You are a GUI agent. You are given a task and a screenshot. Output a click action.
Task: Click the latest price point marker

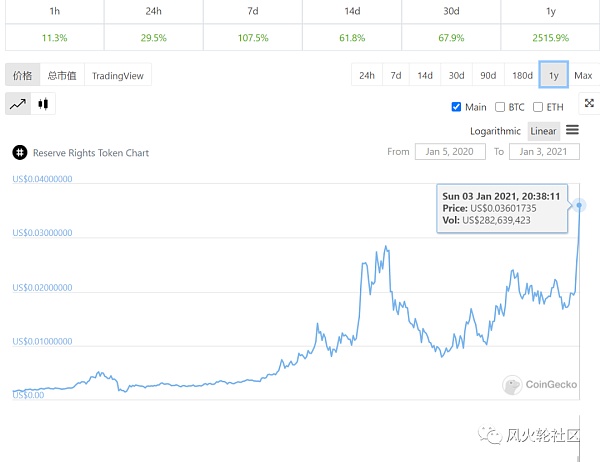click(x=579, y=205)
